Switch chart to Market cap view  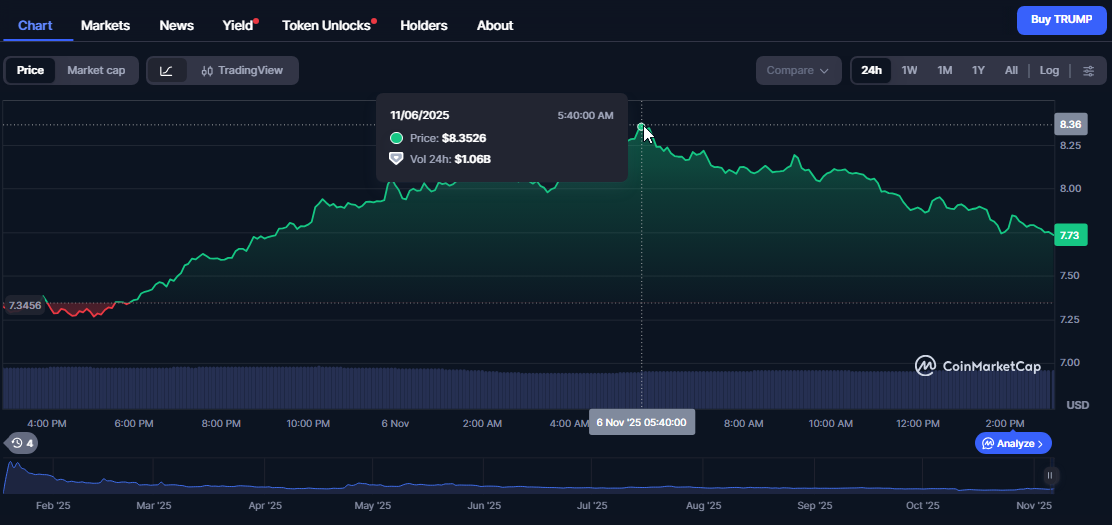pos(96,71)
